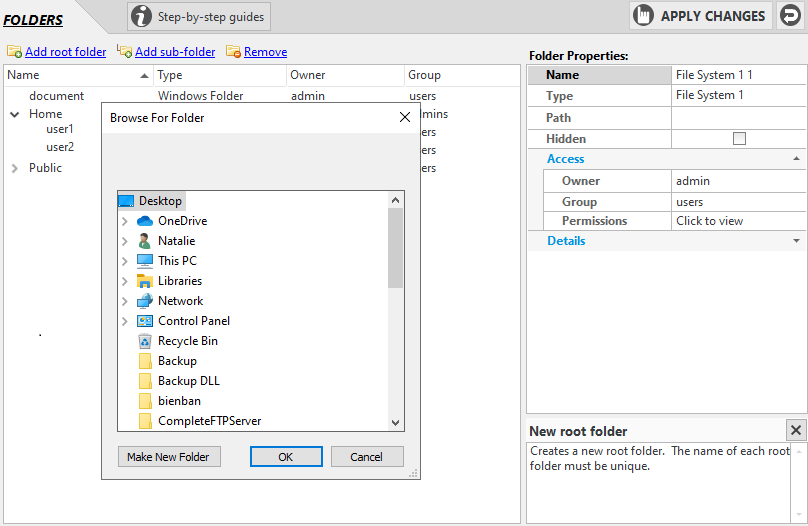
Task: Expand the Details properties section
Action: [796, 241]
